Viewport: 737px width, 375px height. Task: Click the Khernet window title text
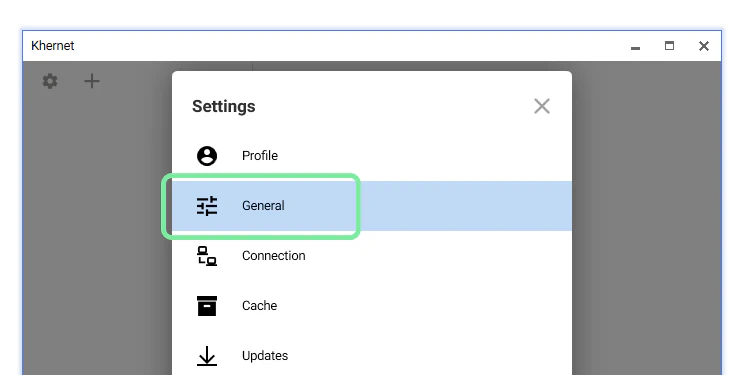pos(53,46)
